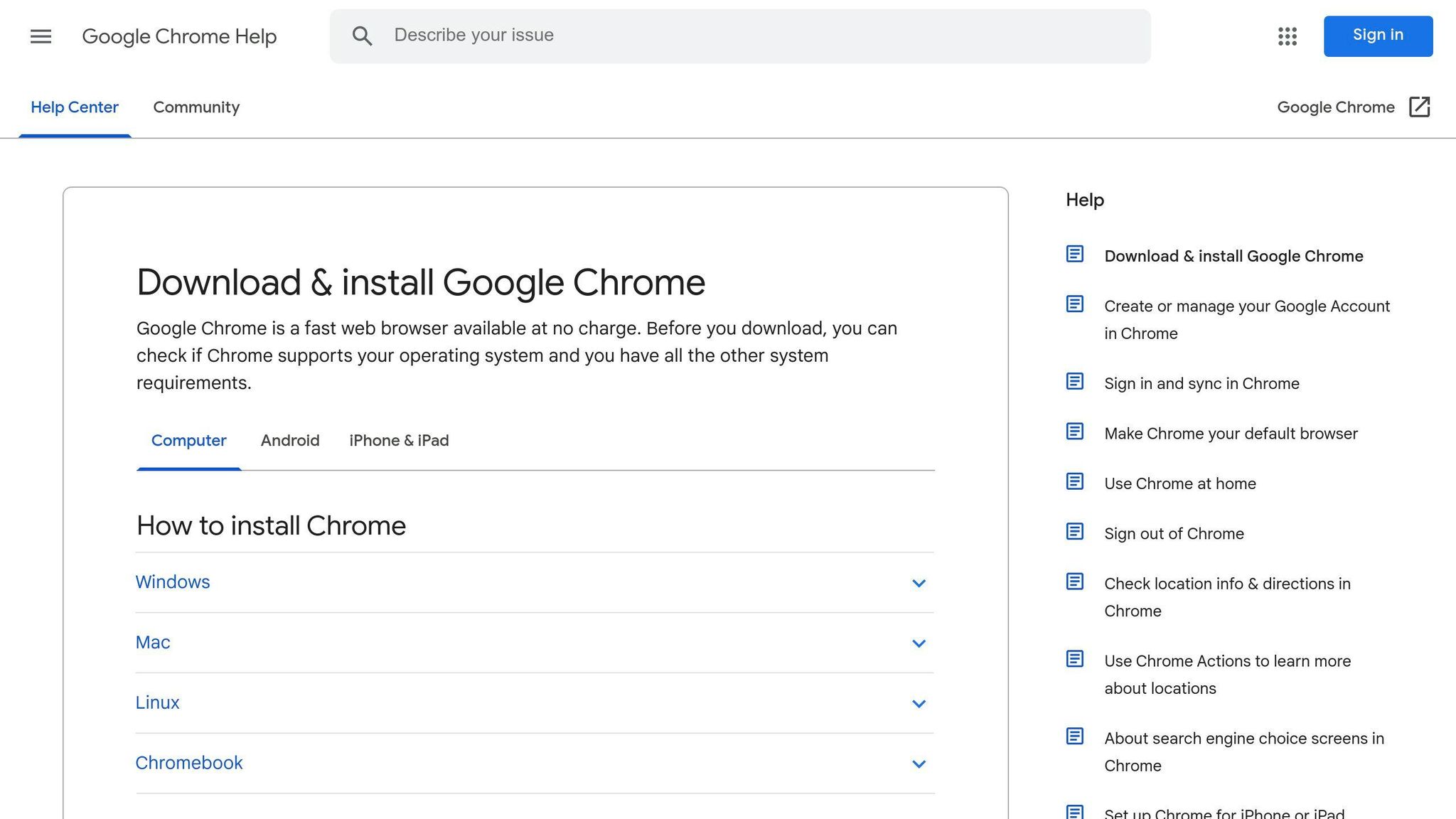Viewport: 1456px width, 819px height.
Task: Click article icon beside Use Chrome Actions
Action: point(1074,659)
